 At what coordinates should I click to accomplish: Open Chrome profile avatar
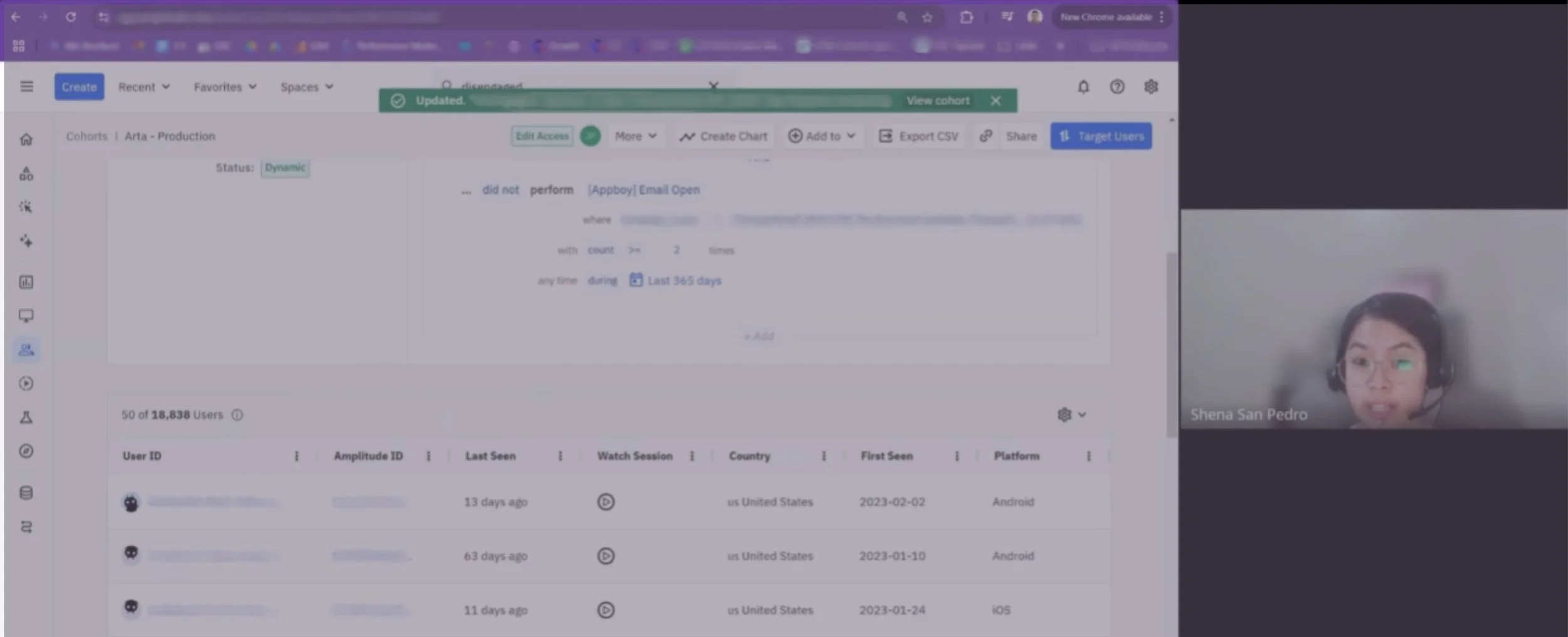coord(1035,17)
